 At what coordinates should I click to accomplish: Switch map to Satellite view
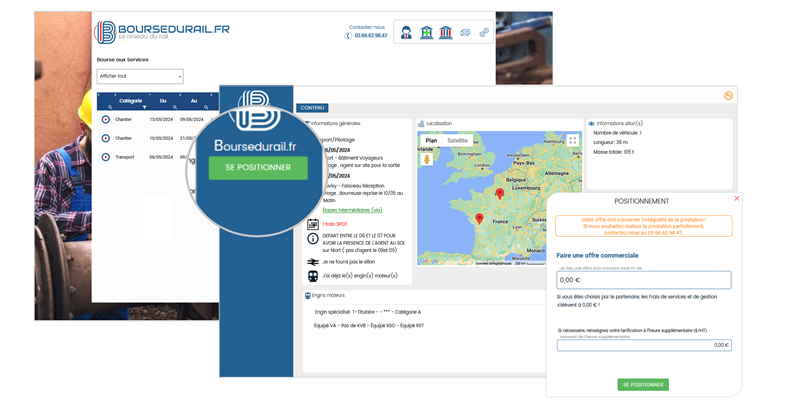pos(457,140)
